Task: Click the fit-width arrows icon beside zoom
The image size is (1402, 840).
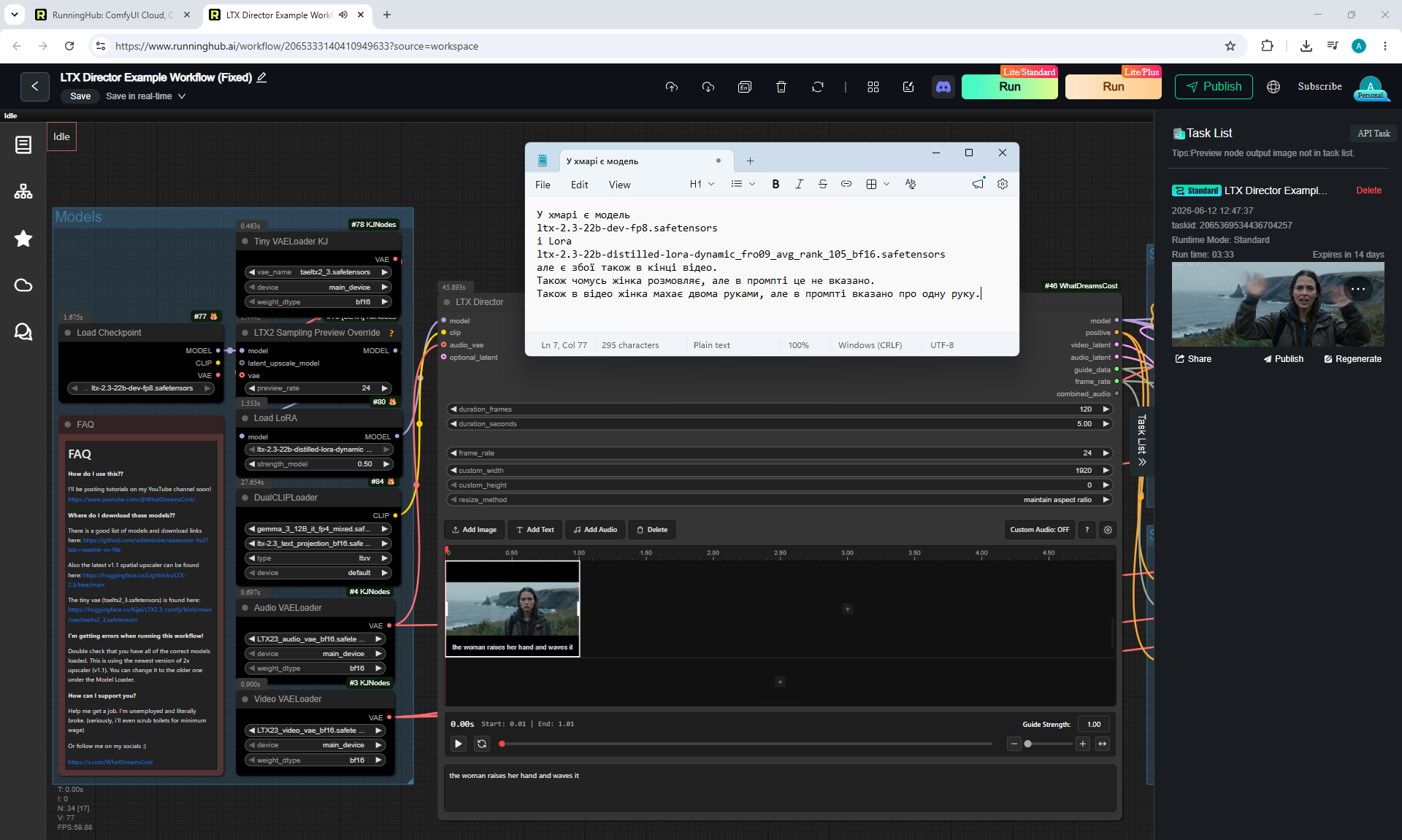Action: [1103, 744]
